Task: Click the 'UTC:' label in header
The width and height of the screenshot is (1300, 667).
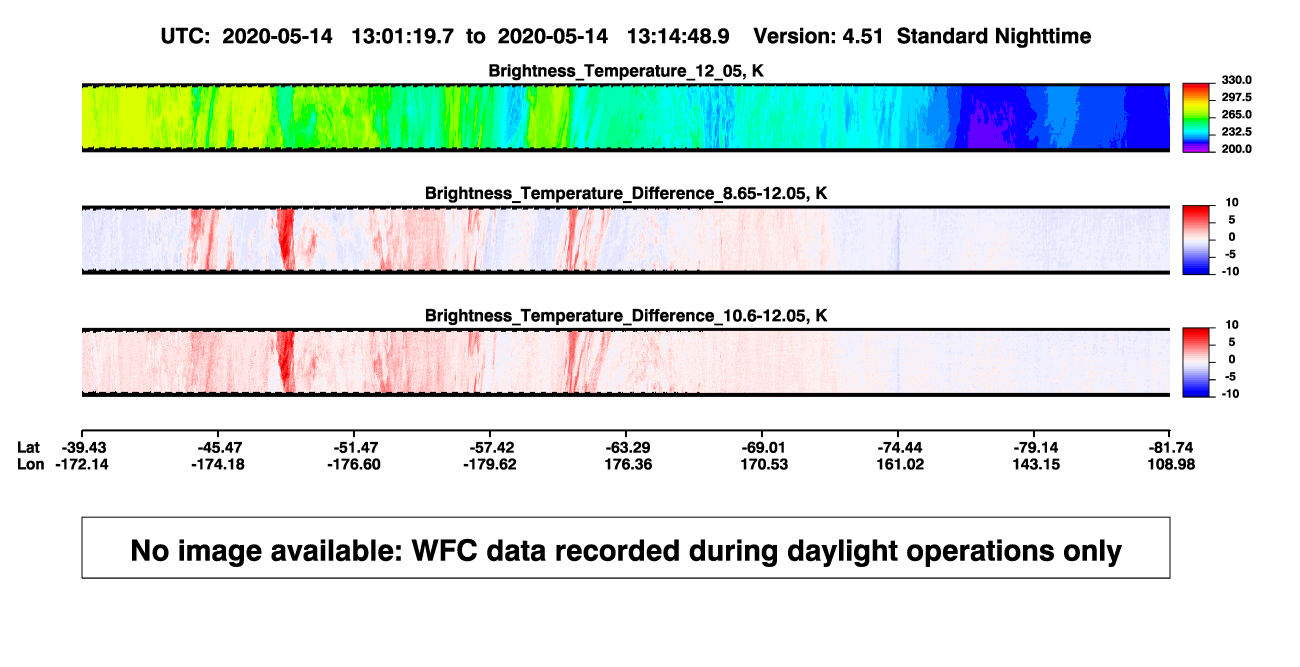Action: (x=183, y=37)
